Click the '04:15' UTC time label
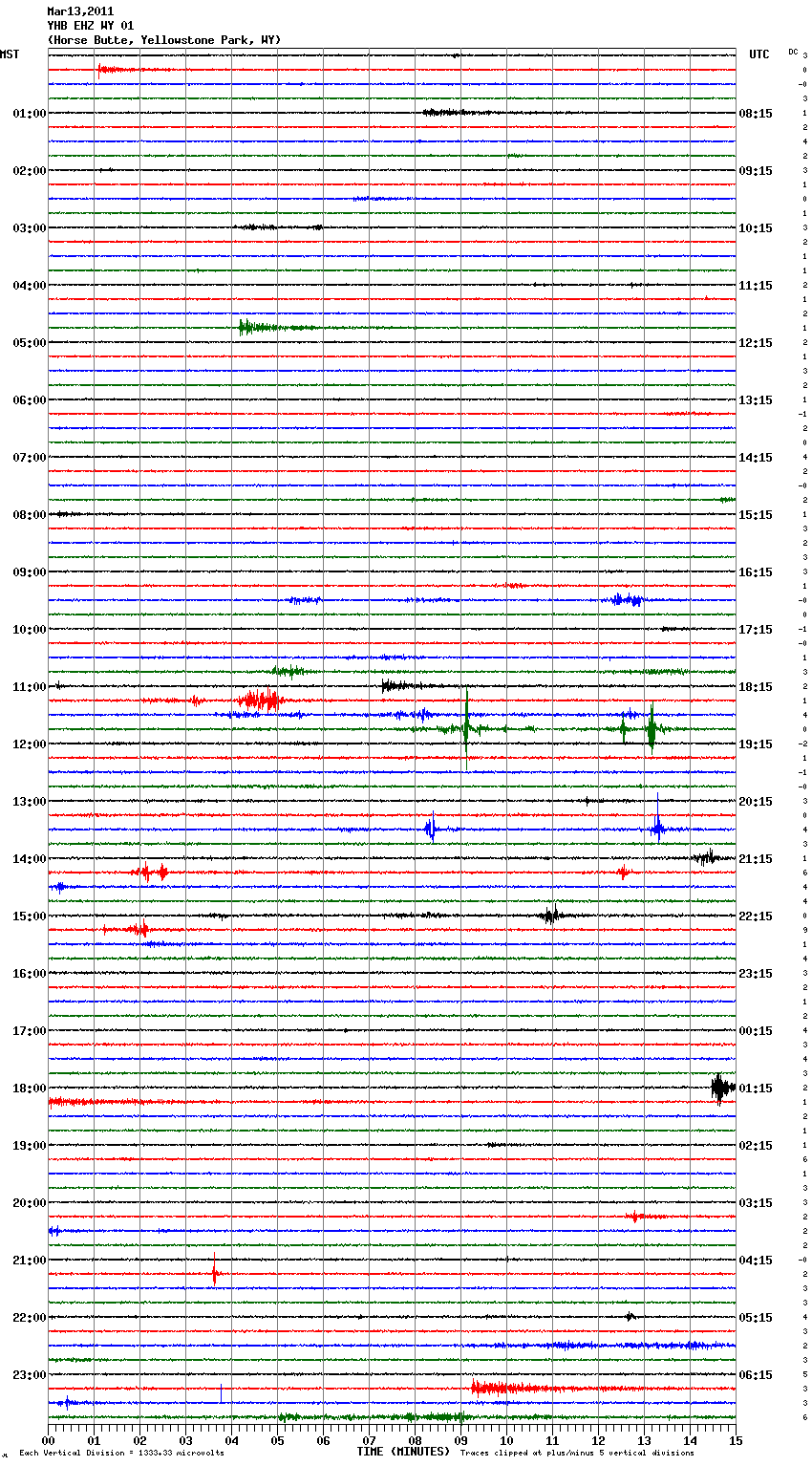812x1466 pixels. coord(756,1261)
